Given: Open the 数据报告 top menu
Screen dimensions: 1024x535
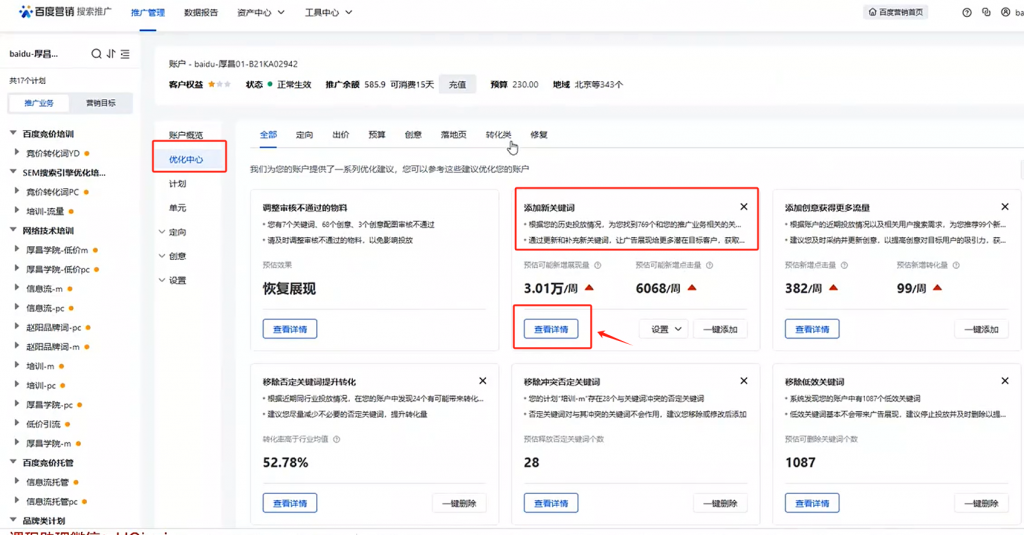Looking at the screenshot, I should [201, 12].
